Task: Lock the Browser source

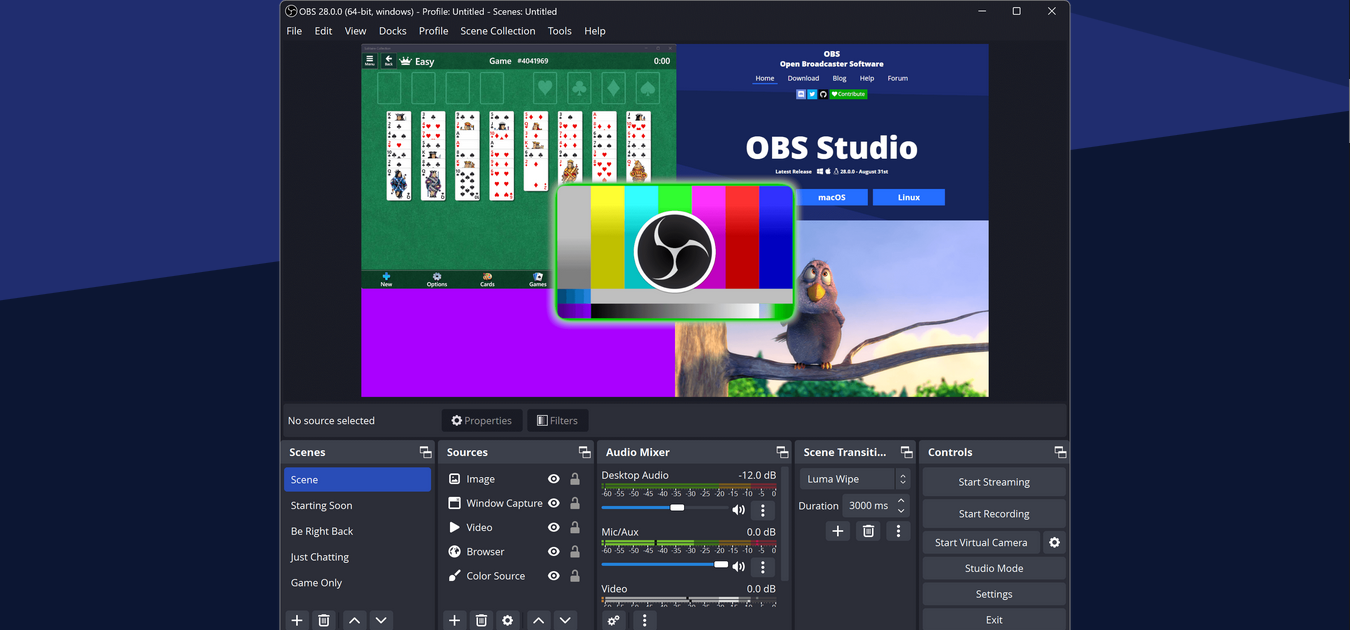Action: 575,551
